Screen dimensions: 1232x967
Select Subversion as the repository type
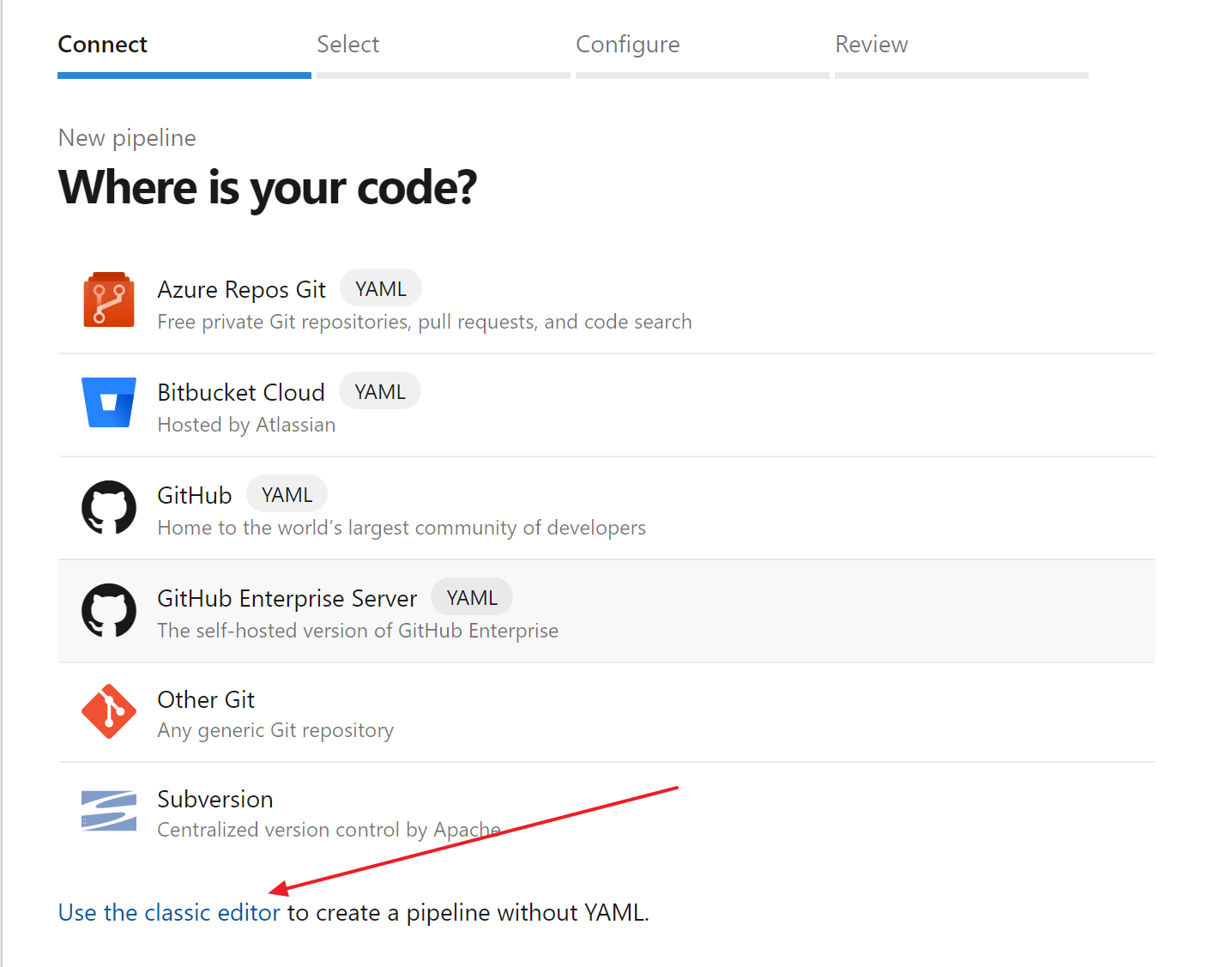(x=215, y=800)
